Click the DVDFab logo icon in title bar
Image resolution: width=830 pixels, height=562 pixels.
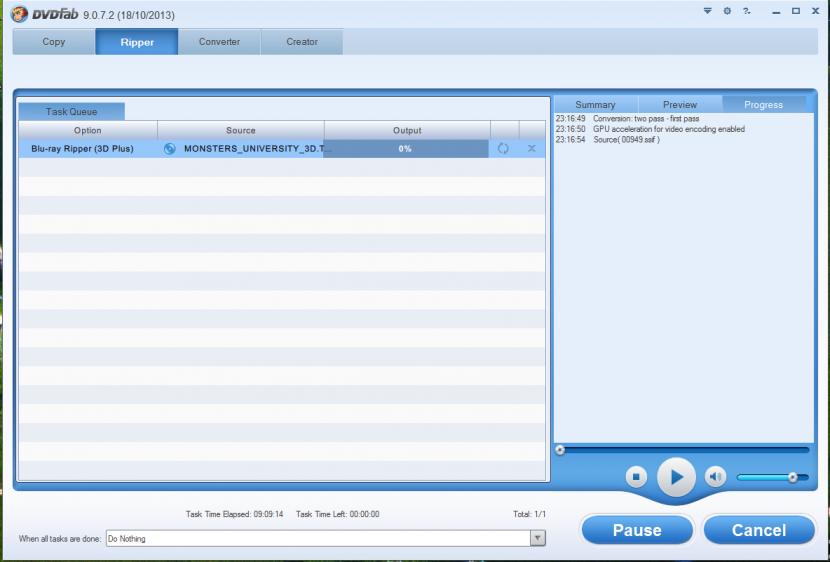point(18,13)
